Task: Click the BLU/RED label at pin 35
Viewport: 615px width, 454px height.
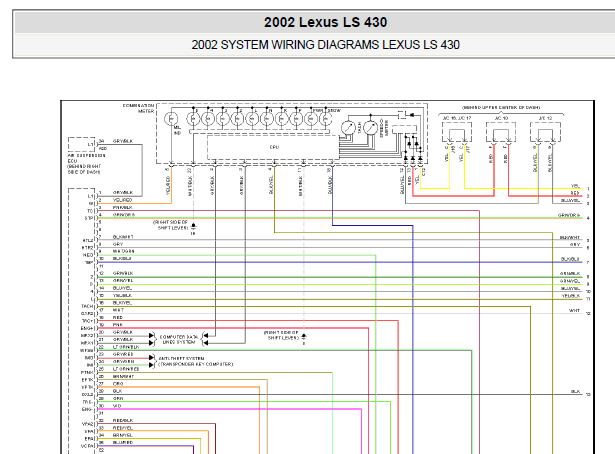Action: (x=123, y=443)
